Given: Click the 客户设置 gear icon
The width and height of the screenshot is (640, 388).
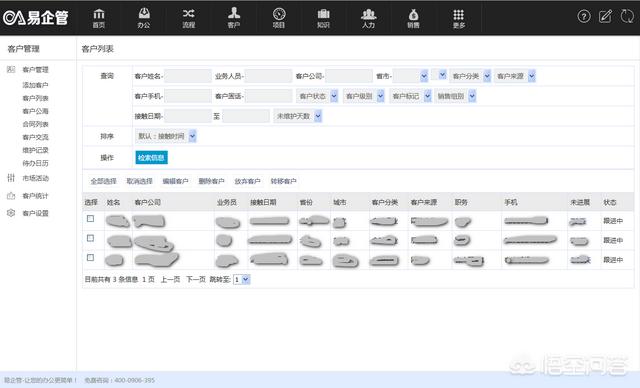Looking at the screenshot, I should [x=11, y=213].
